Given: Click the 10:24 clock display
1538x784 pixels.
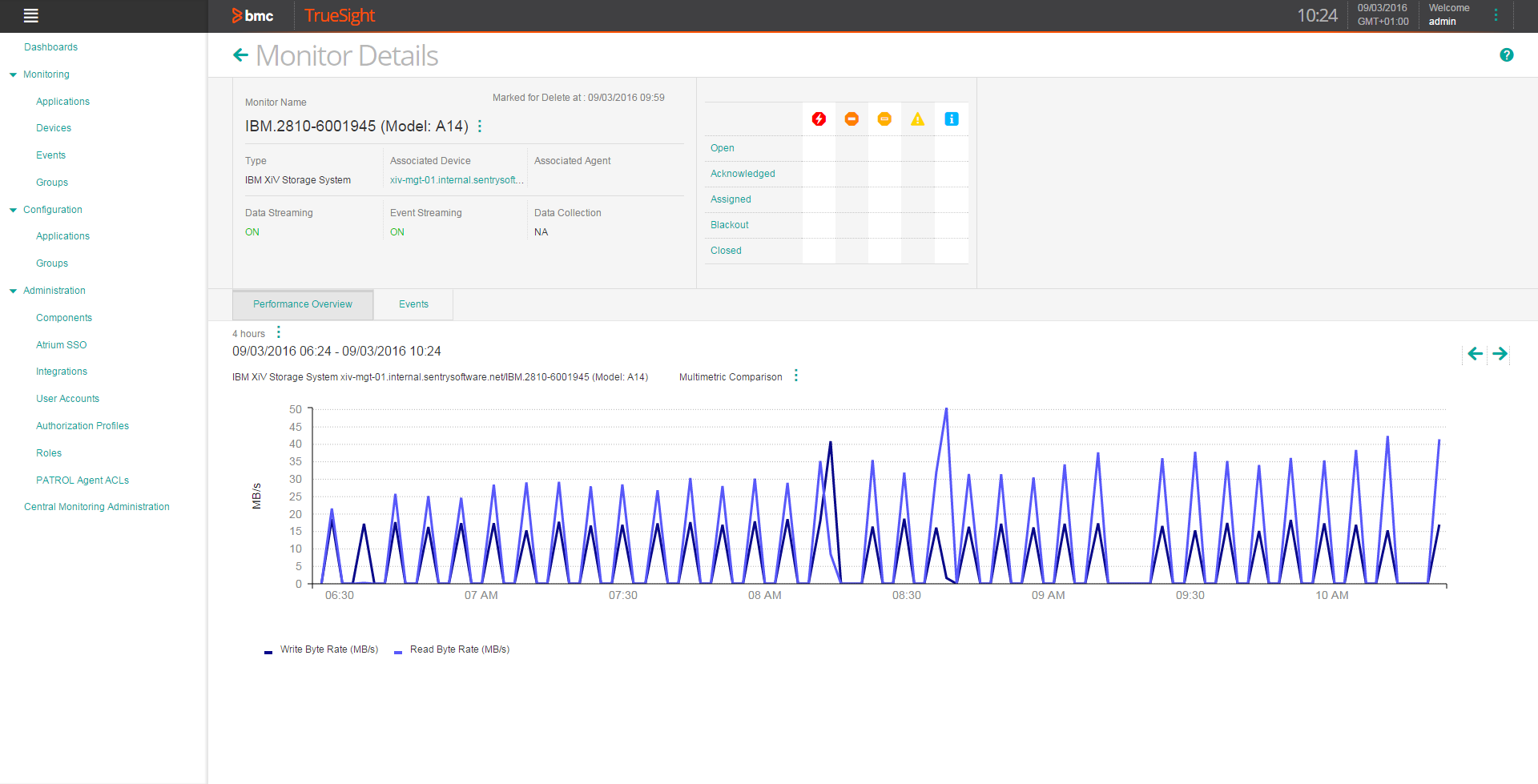Looking at the screenshot, I should coord(1317,15).
